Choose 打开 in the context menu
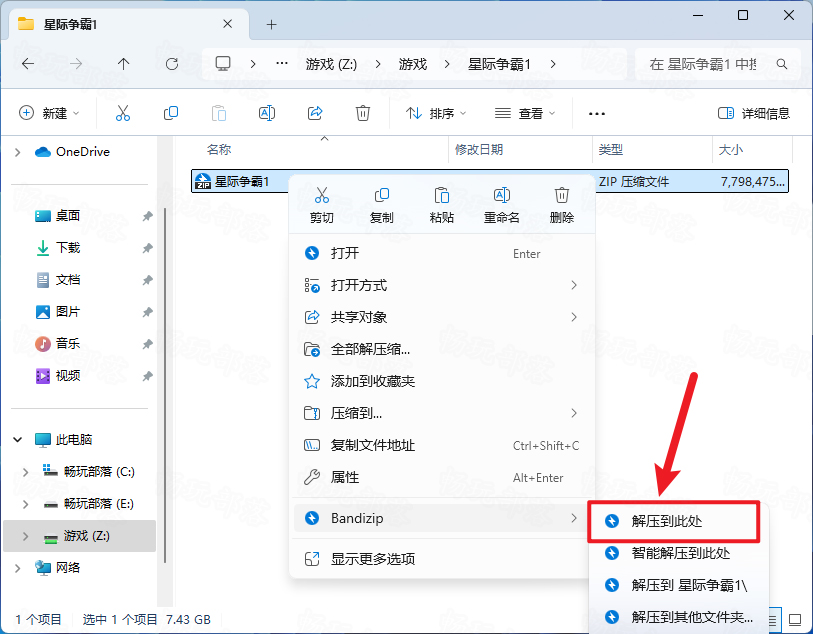The width and height of the screenshot is (813, 634). (442, 253)
